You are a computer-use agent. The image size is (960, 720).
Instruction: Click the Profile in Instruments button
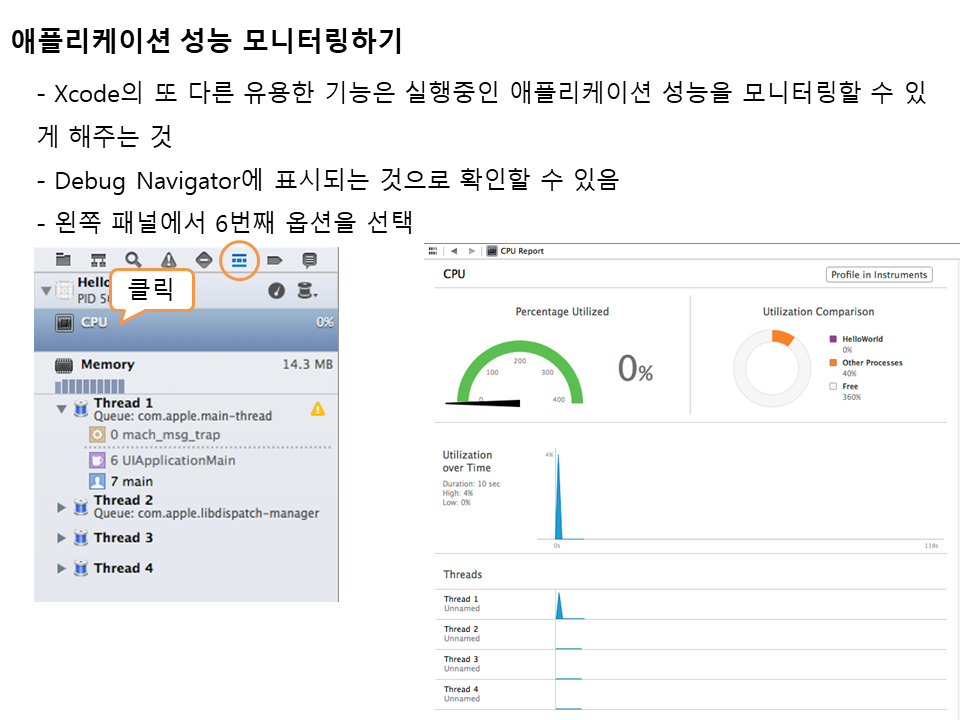tap(879, 275)
